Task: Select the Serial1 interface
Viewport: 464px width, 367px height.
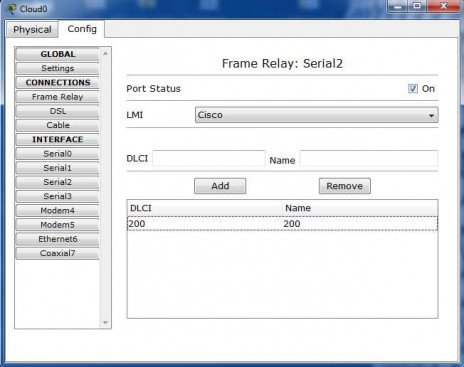Action: click(x=57, y=168)
